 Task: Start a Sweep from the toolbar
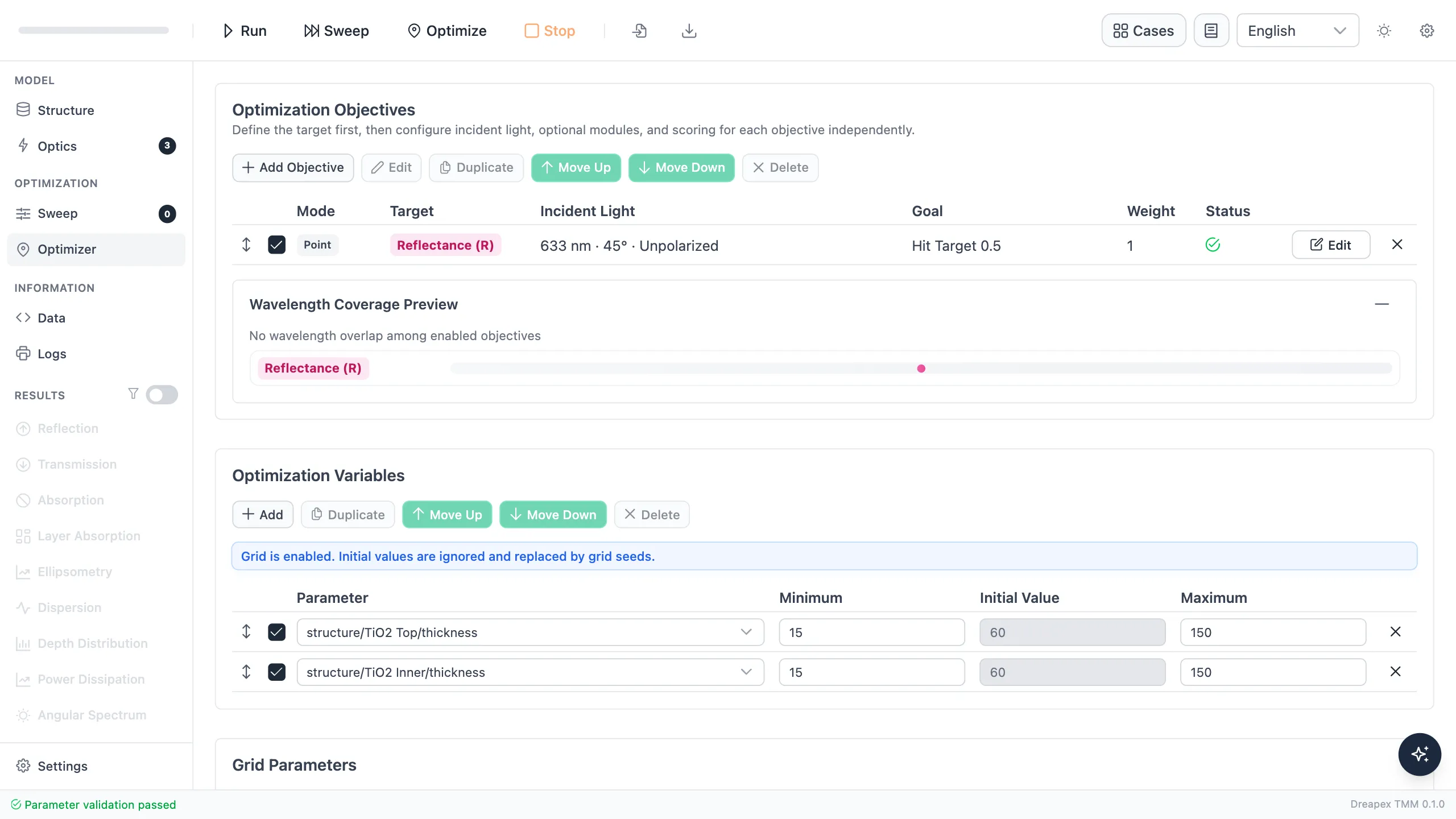point(336,31)
